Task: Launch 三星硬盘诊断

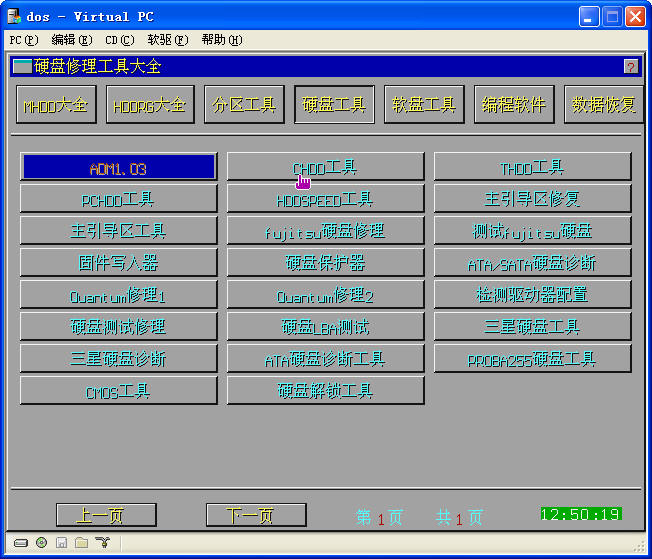Action: pyautogui.click(x=119, y=359)
